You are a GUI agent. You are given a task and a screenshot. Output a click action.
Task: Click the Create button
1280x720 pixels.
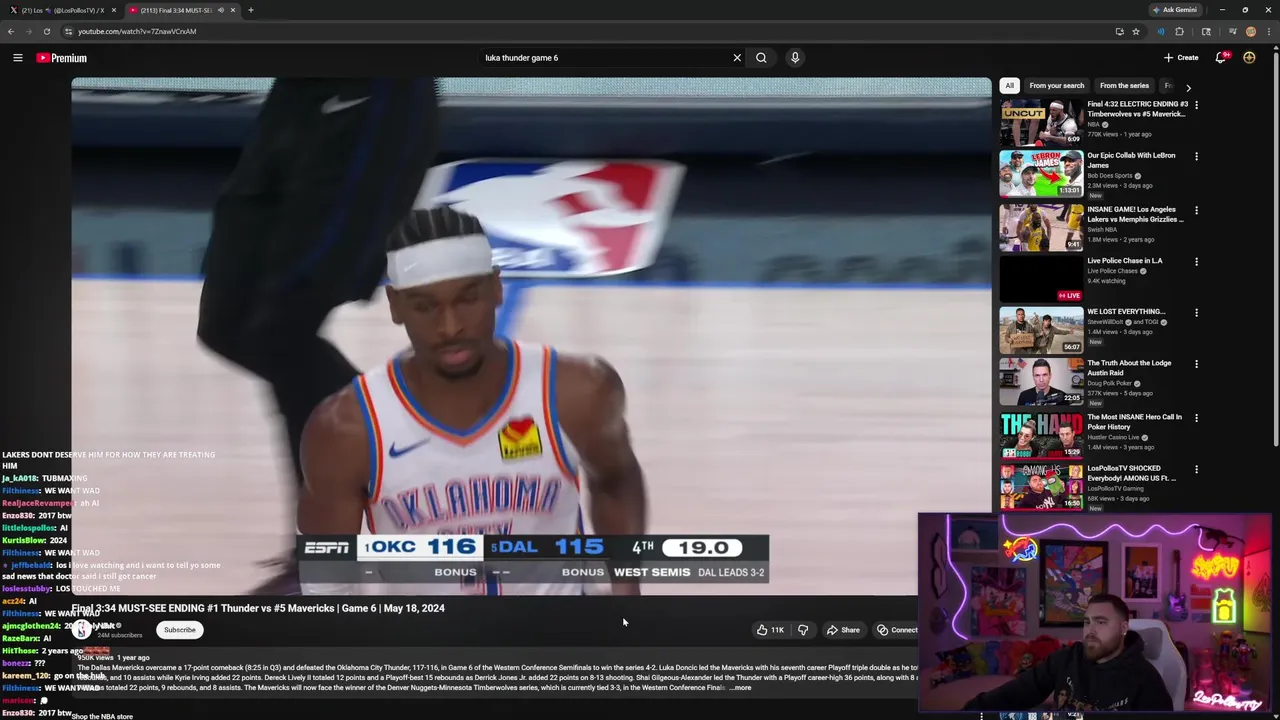pos(1181,58)
